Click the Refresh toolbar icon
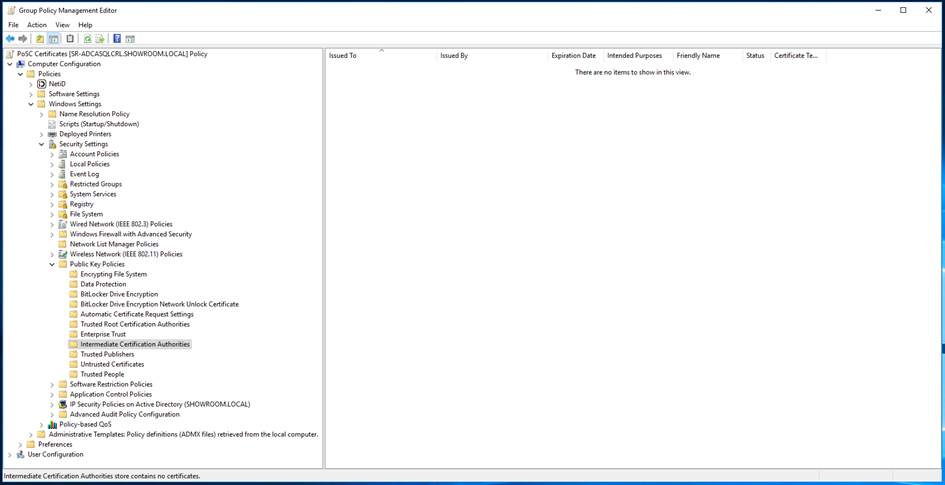The height and width of the screenshot is (485, 945). pos(87,39)
